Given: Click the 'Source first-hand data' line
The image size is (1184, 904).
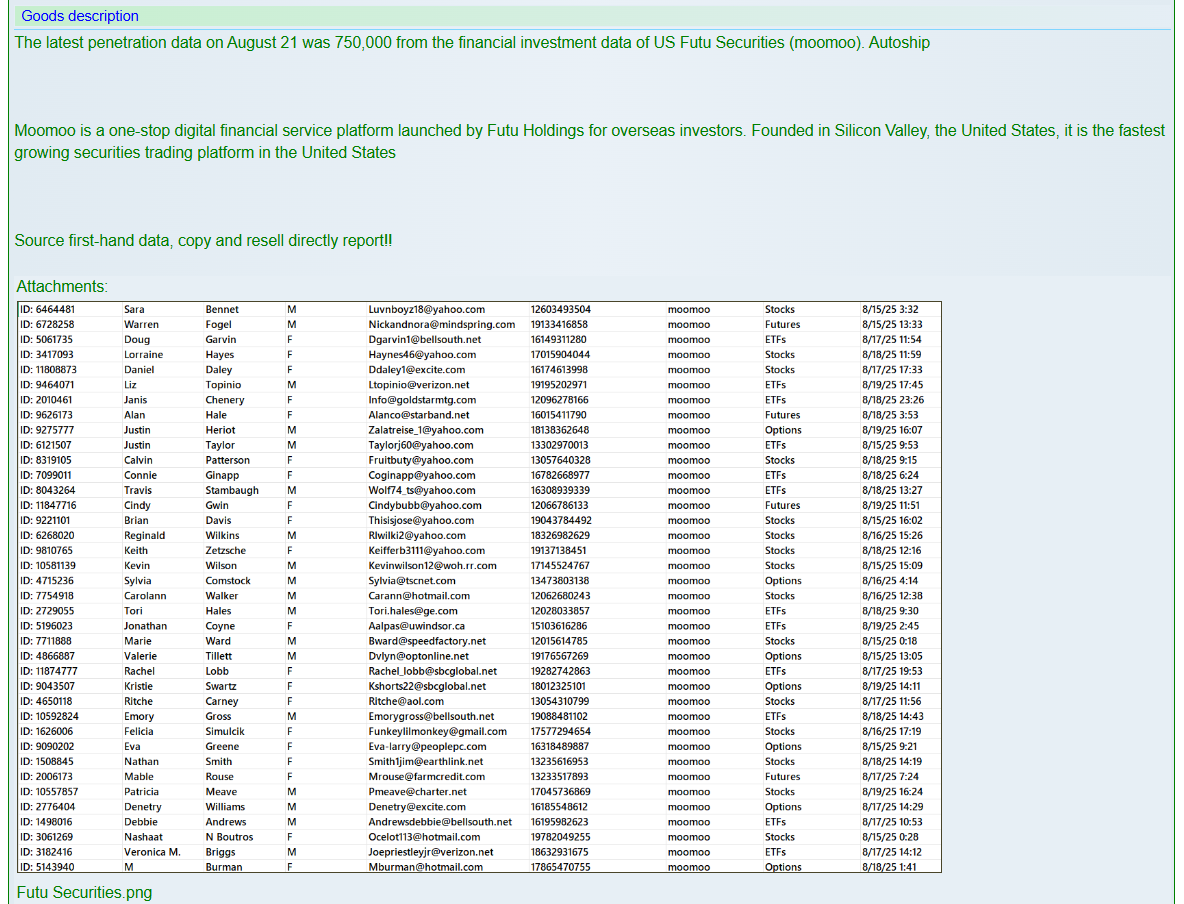Looking at the screenshot, I should (x=203, y=241).
